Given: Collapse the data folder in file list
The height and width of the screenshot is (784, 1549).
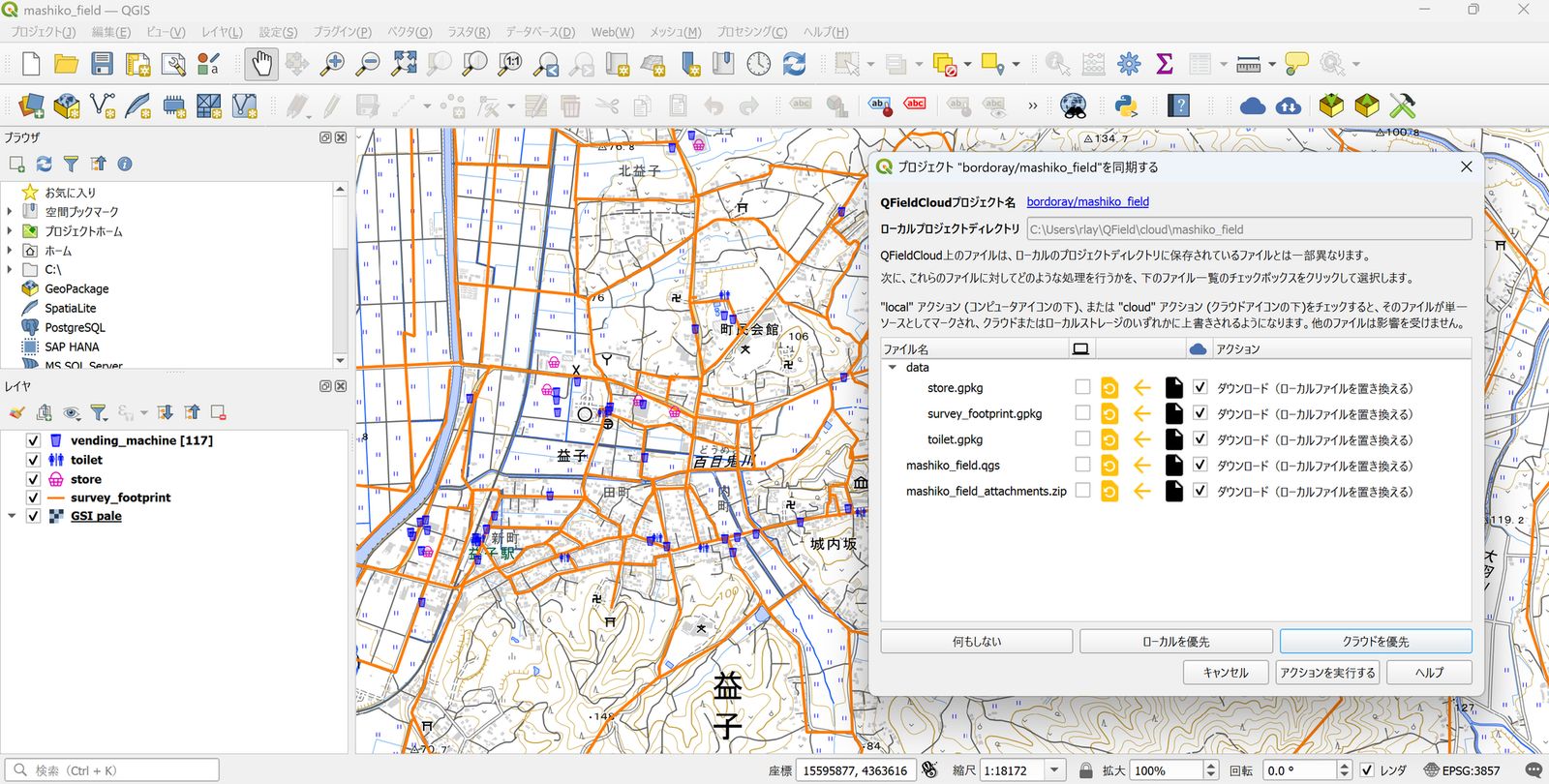Looking at the screenshot, I should tap(893, 368).
